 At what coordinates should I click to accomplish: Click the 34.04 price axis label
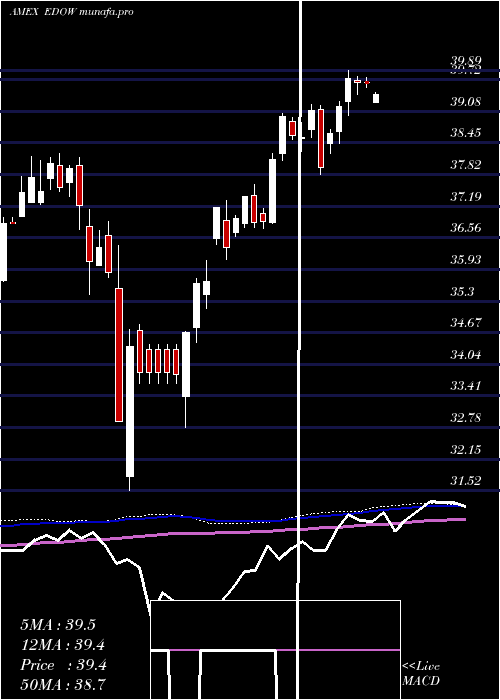[465, 355]
